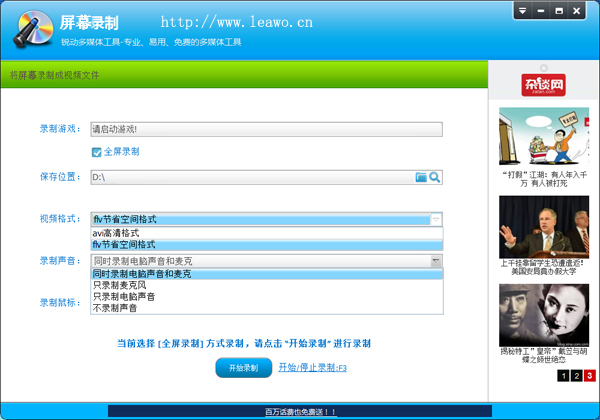600x420 pixels.
Task: Select avi高清格式 from the format list
Action: point(116,232)
